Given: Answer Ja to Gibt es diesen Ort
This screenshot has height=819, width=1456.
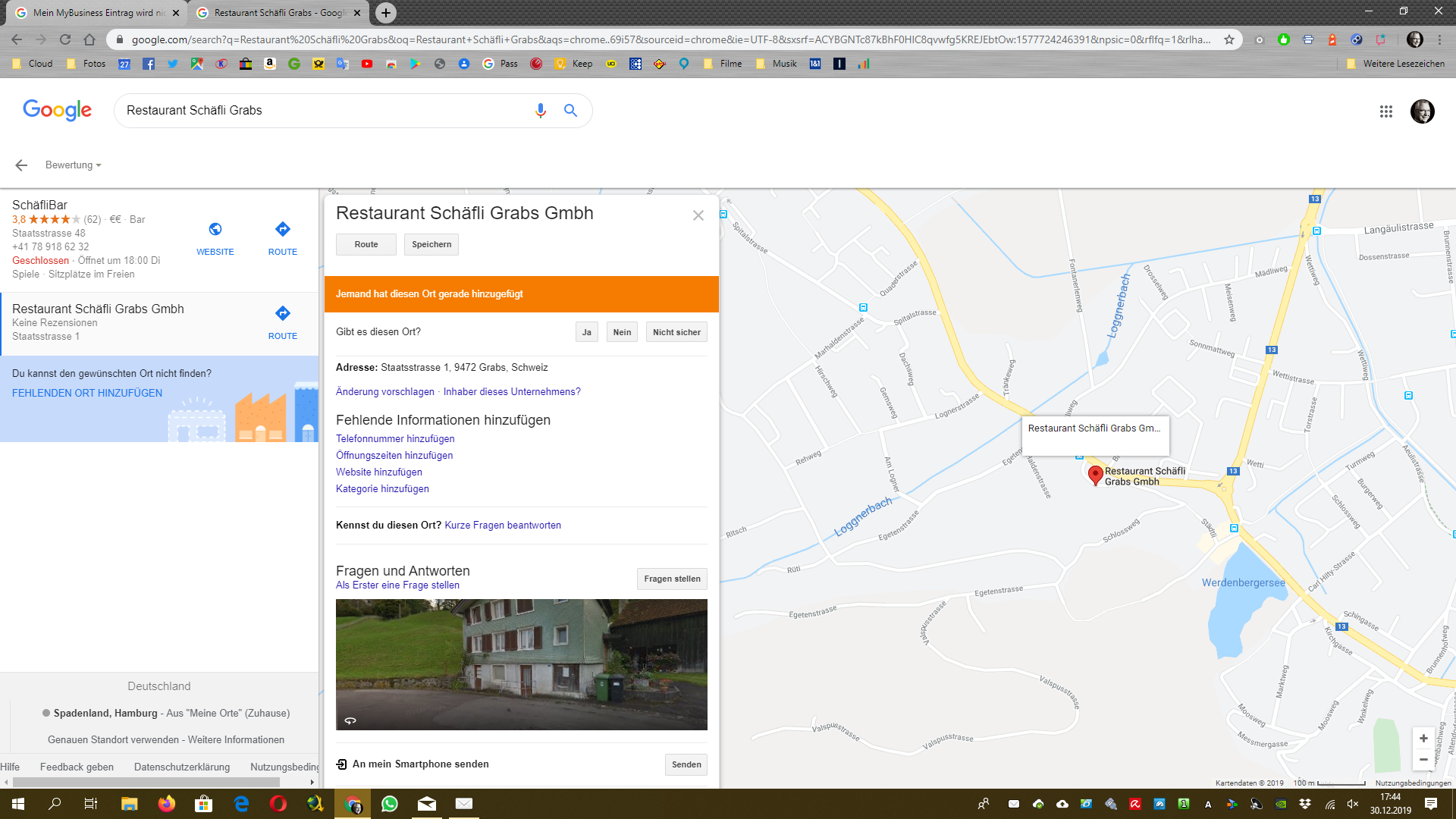Looking at the screenshot, I should pos(587,332).
